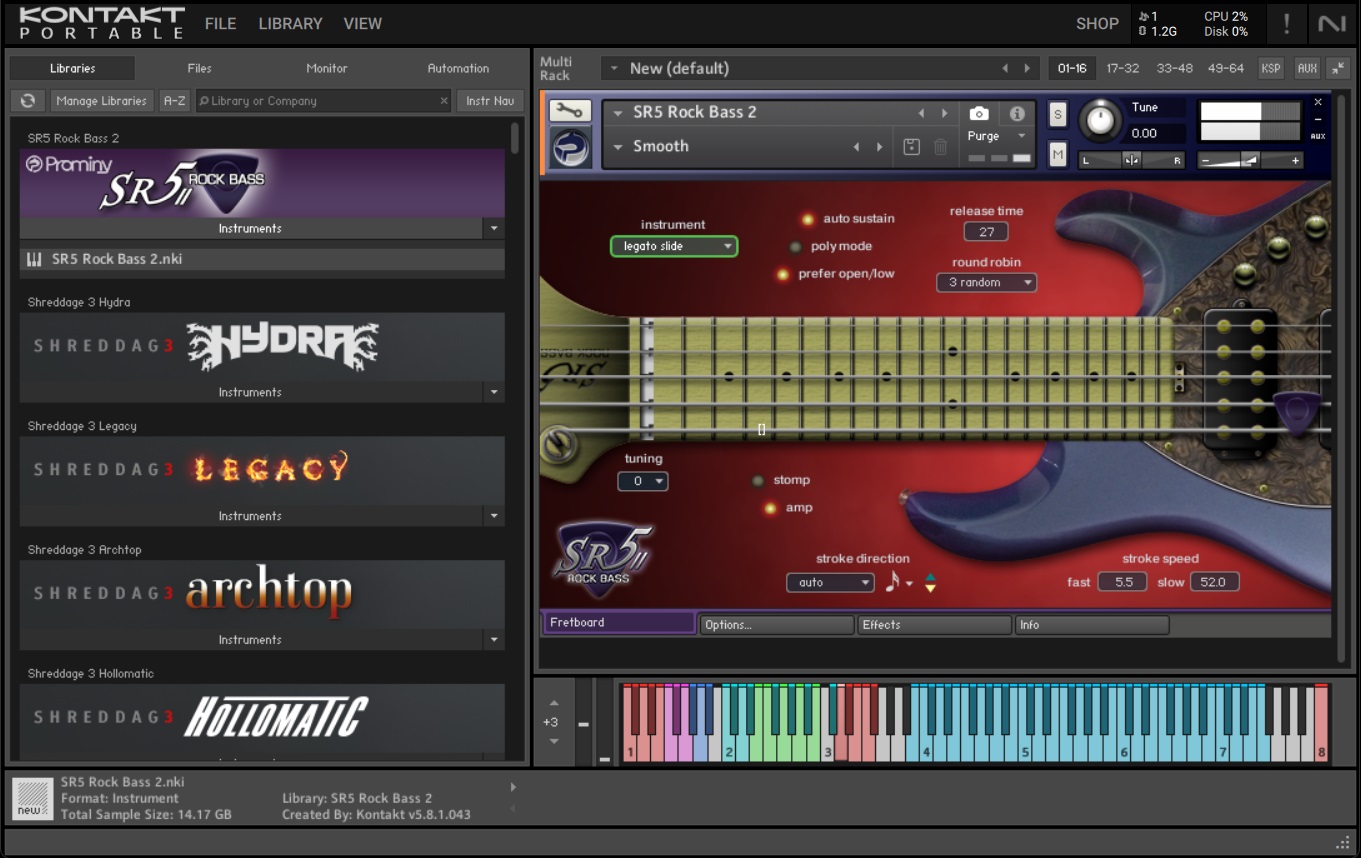Refresh libraries icon button
The width and height of the screenshot is (1361, 858).
coord(28,101)
